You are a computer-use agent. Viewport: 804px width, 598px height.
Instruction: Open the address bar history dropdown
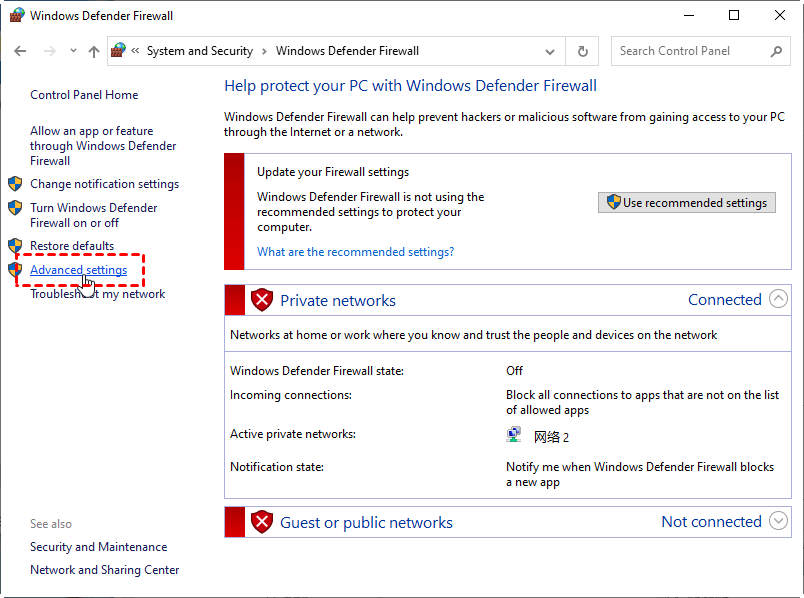point(550,51)
